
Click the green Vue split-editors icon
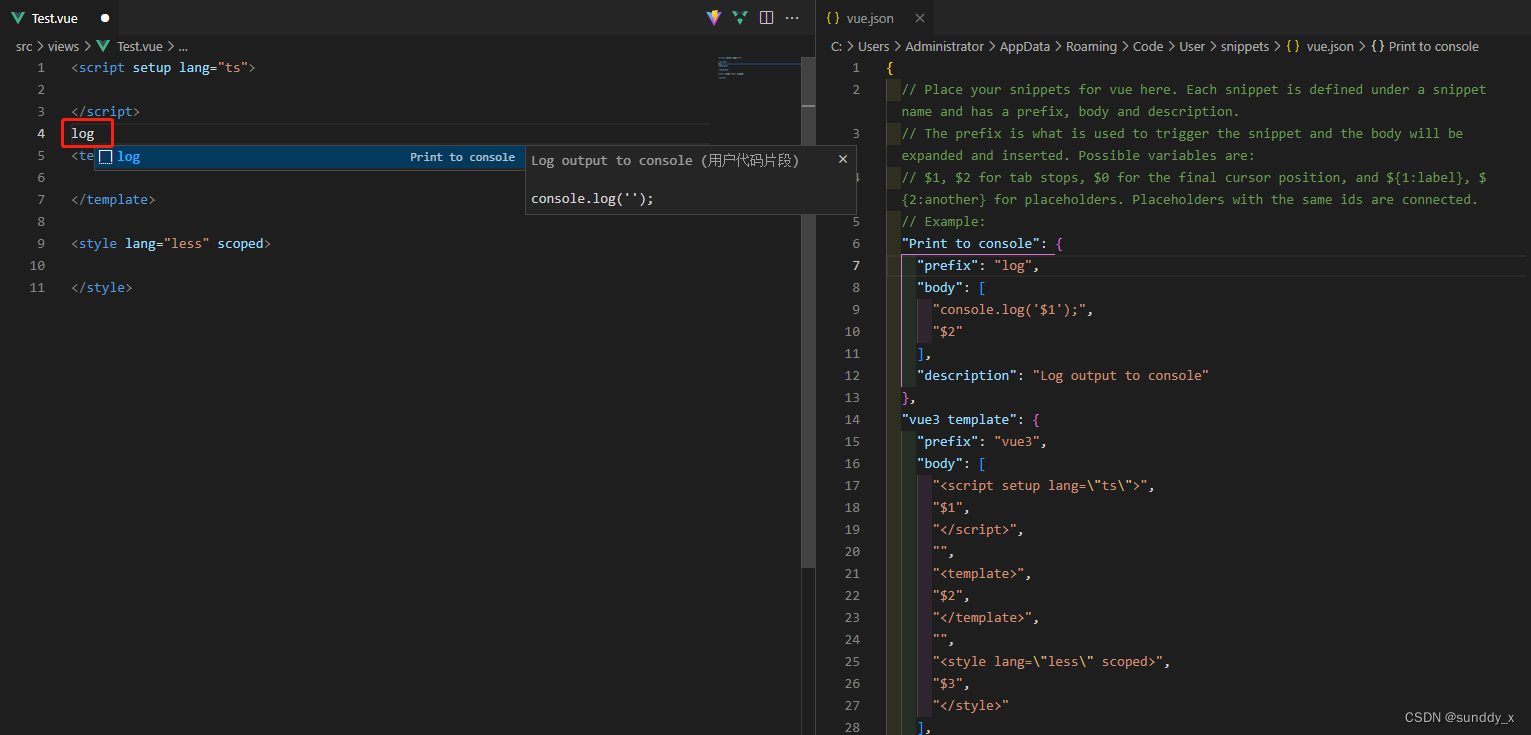tap(740, 18)
